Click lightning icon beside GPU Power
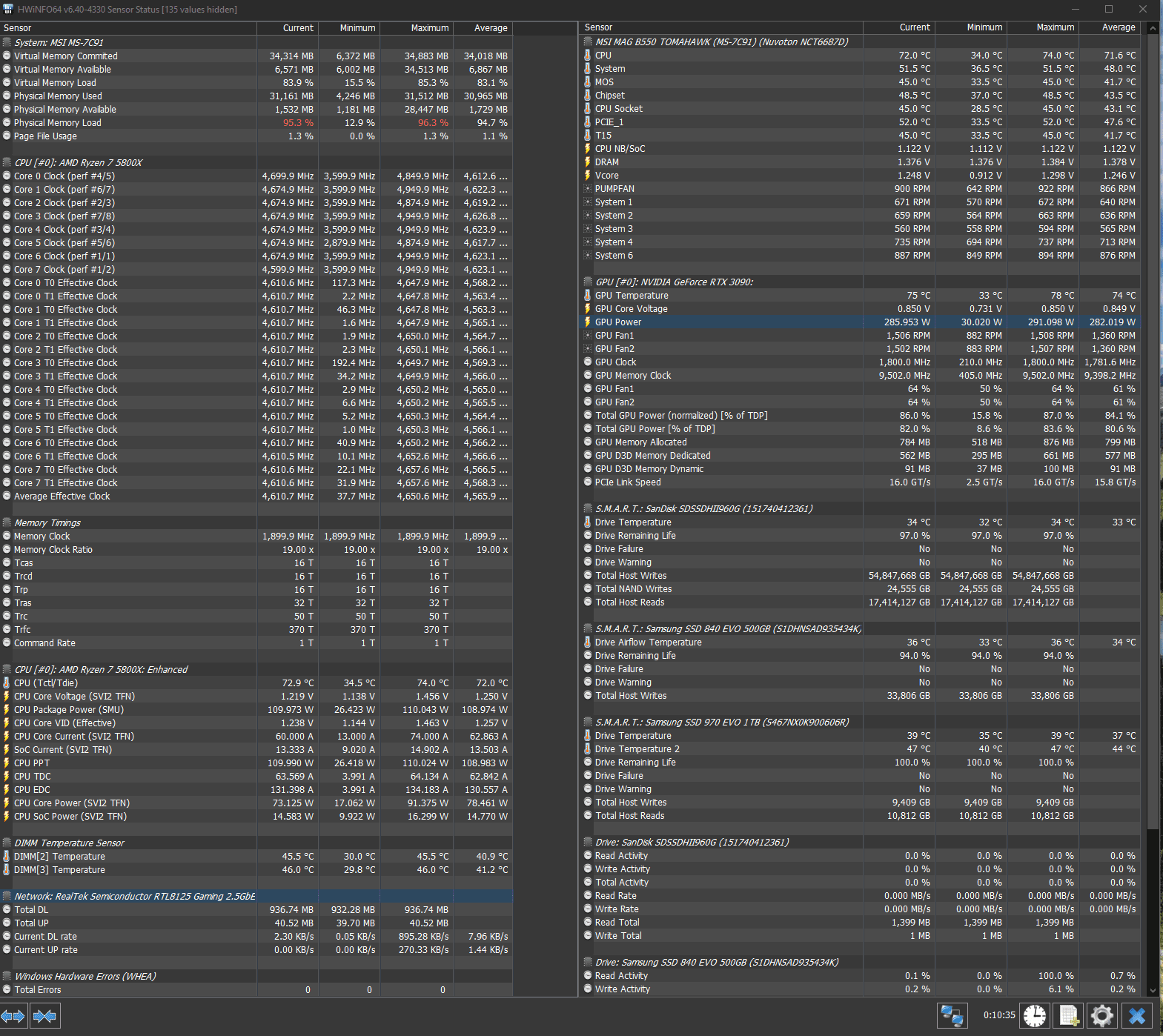The height and width of the screenshot is (1036, 1163). tap(588, 322)
